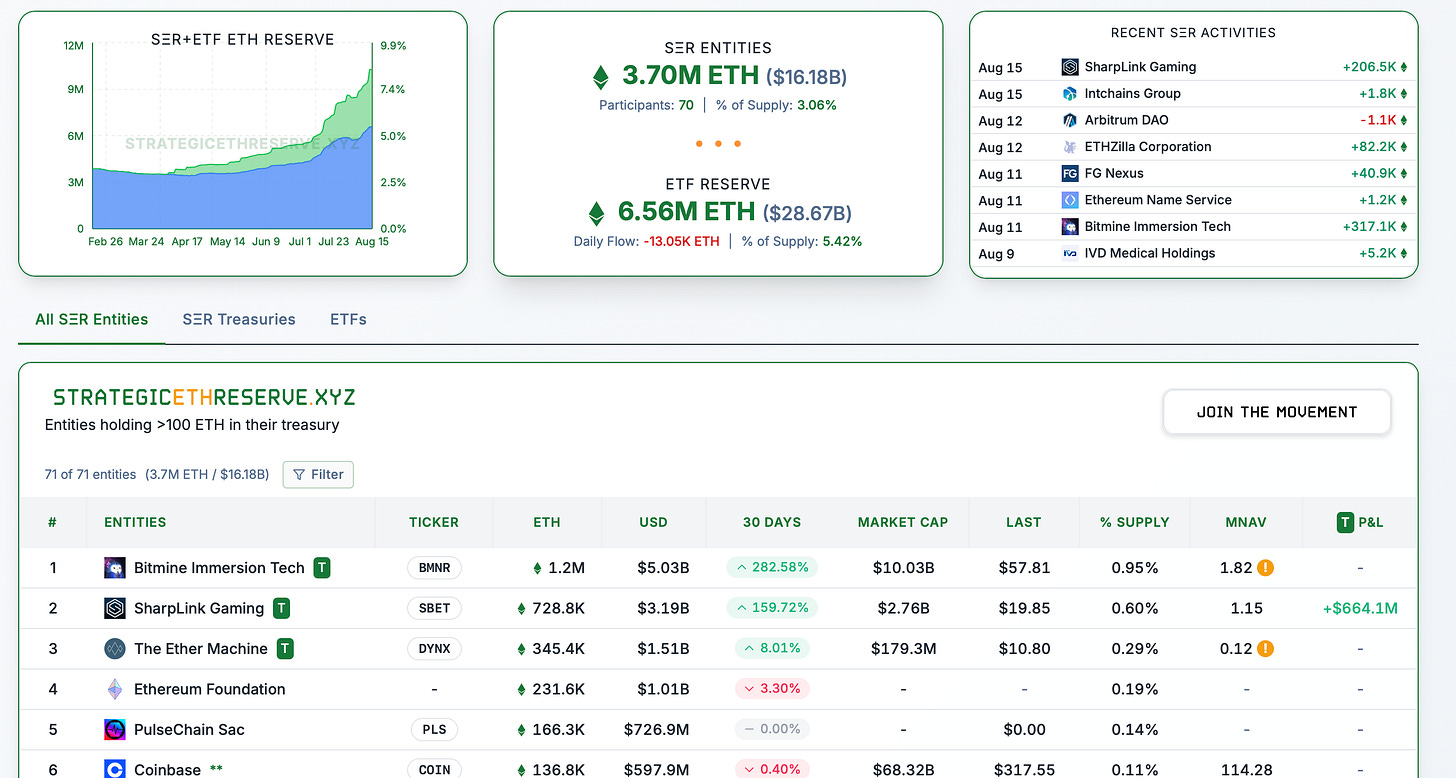Click the SharpLink Gaming logo in Recent Activities
This screenshot has width=1456, height=778.
point(1070,67)
